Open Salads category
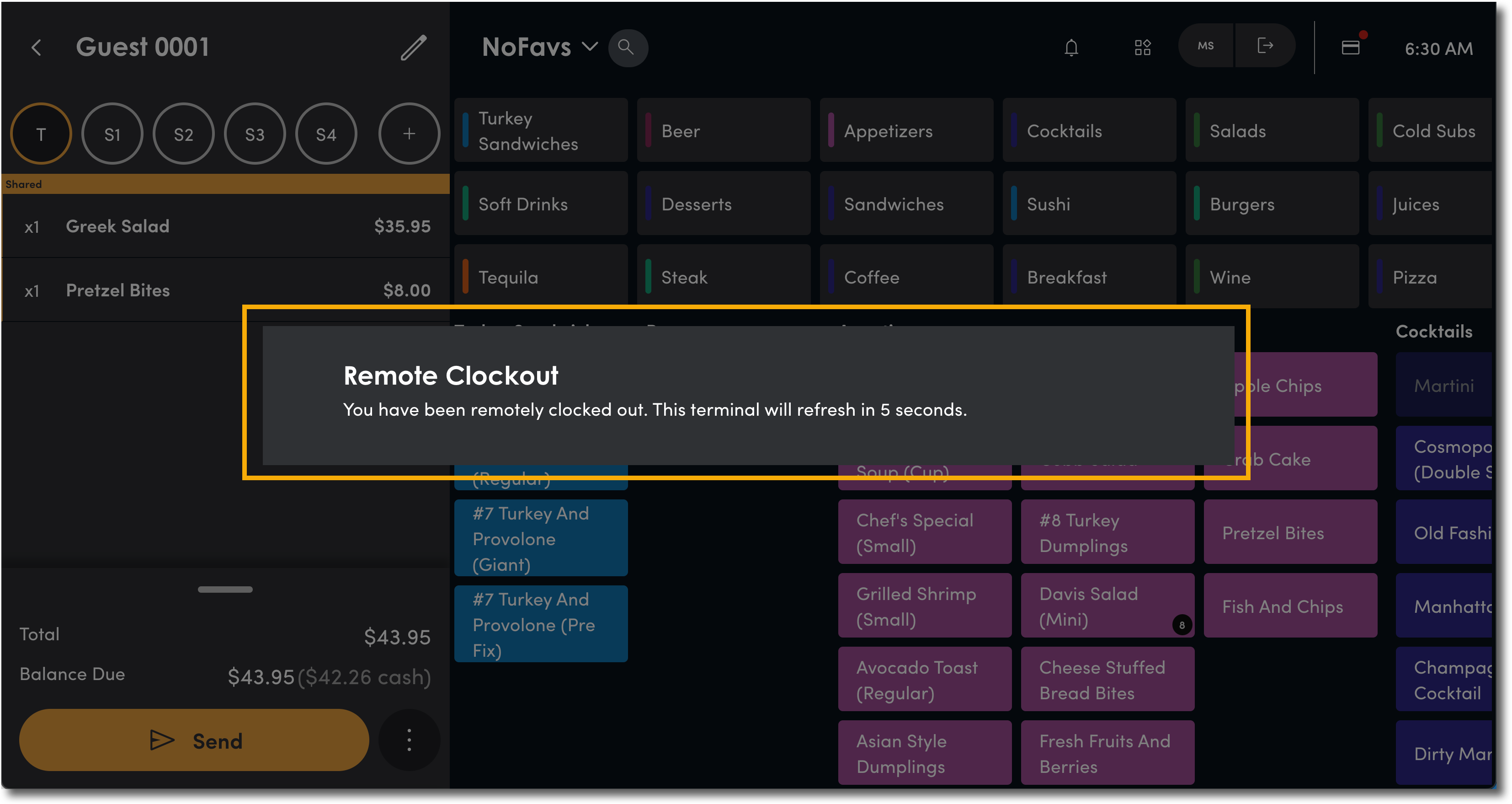The width and height of the screenshot is (1512, 804). 1272,130
